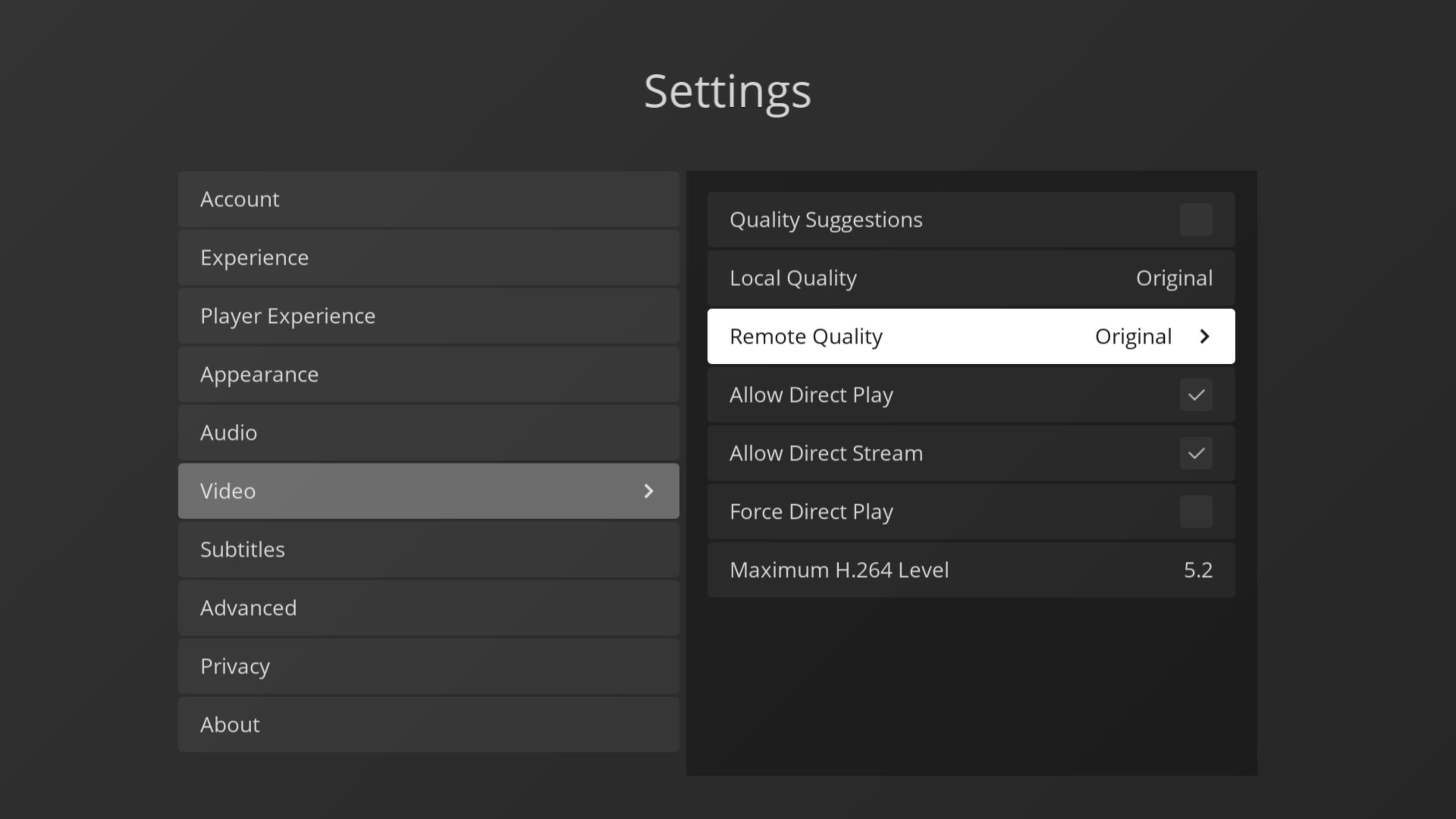The width and height of the screenshot is (1456, 819).
Task: Open the About section
Action: pyautogui.click(x=428, y=725)
